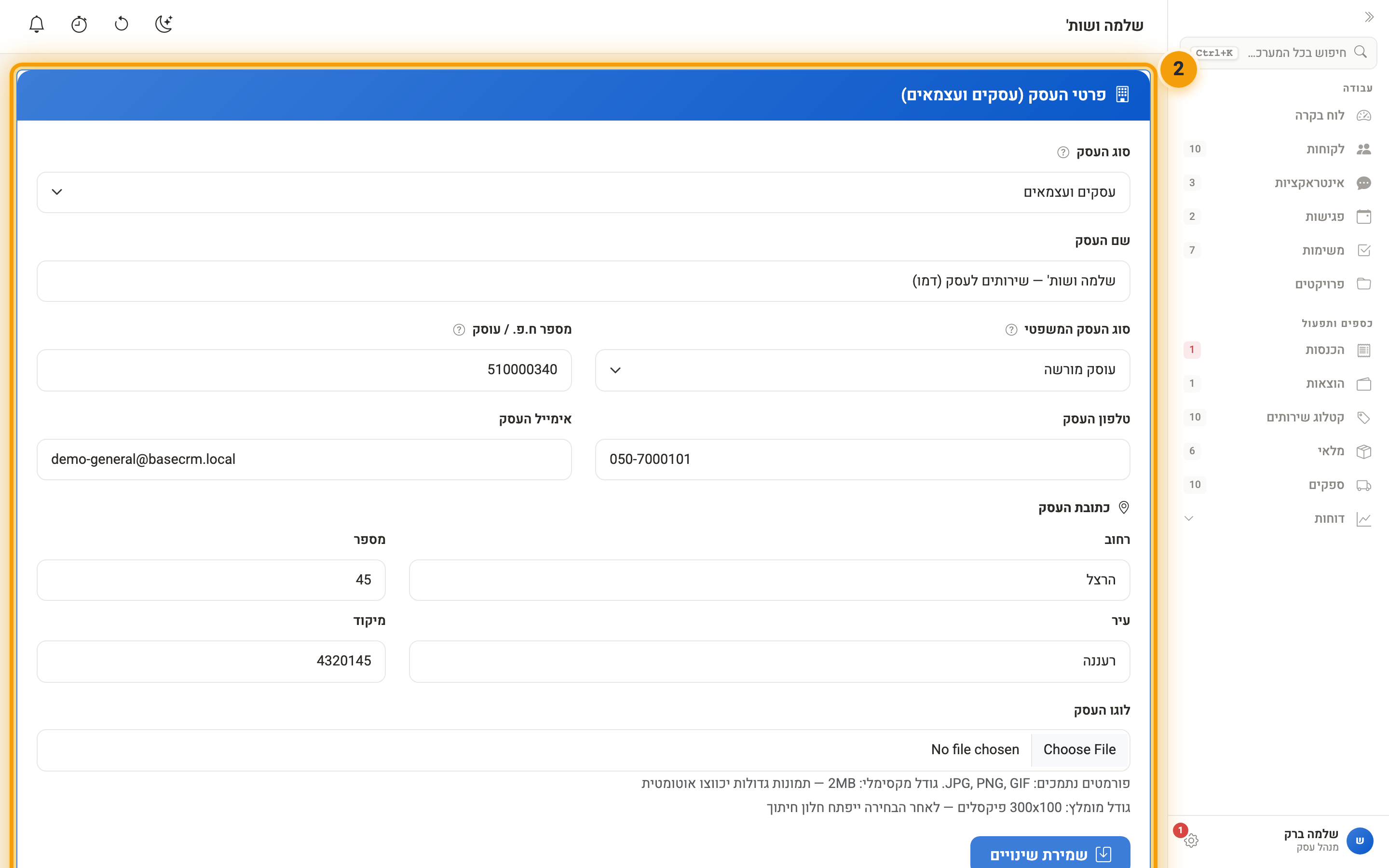Click the global search field חיפוש בכל המערכת

click(1278, 53)
